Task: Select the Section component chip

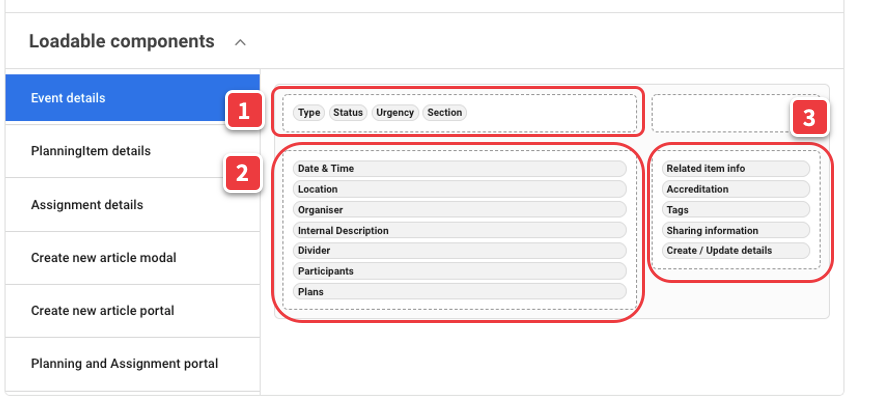Action: [x=445, y=113]
